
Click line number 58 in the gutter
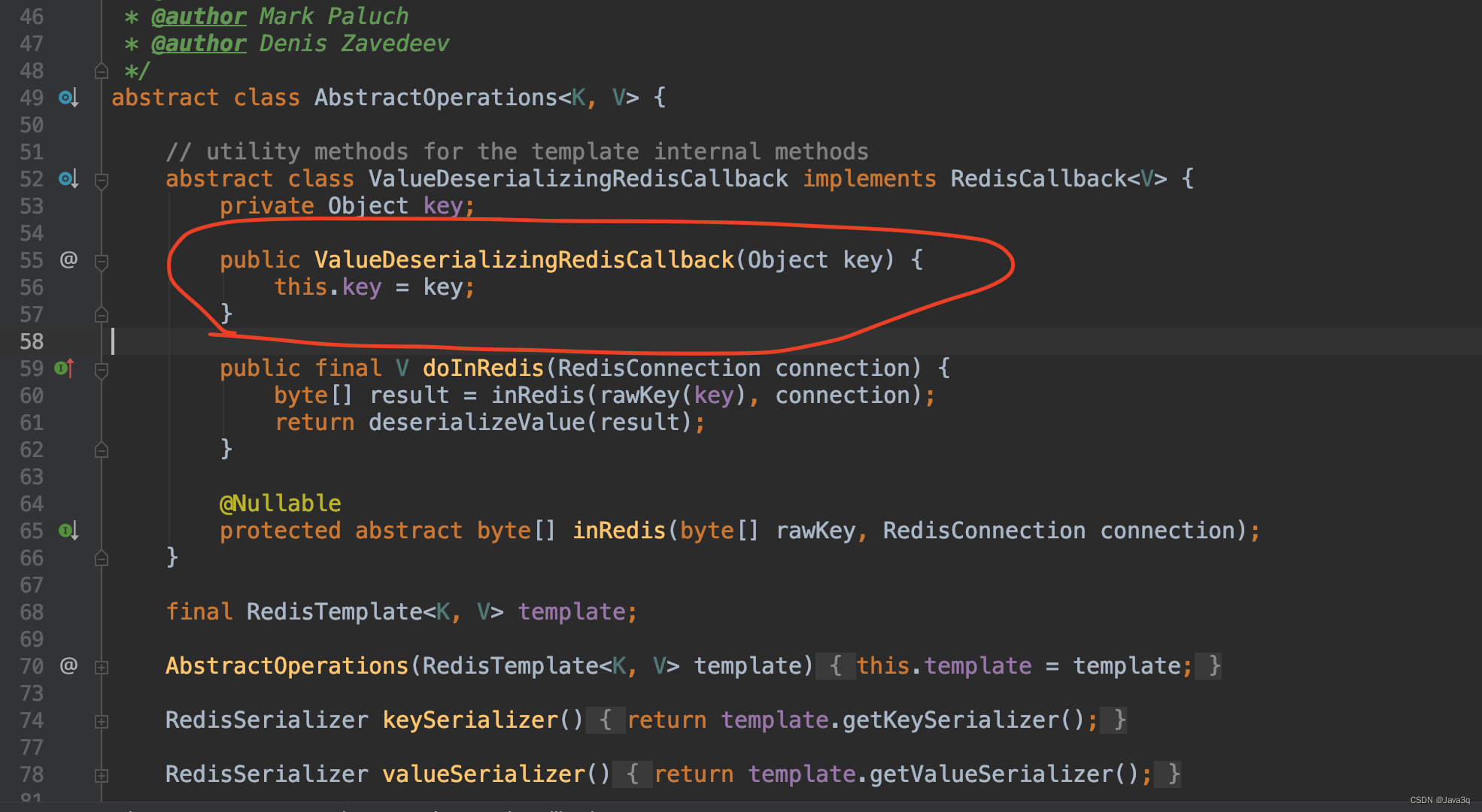click(x=32, y=341)
